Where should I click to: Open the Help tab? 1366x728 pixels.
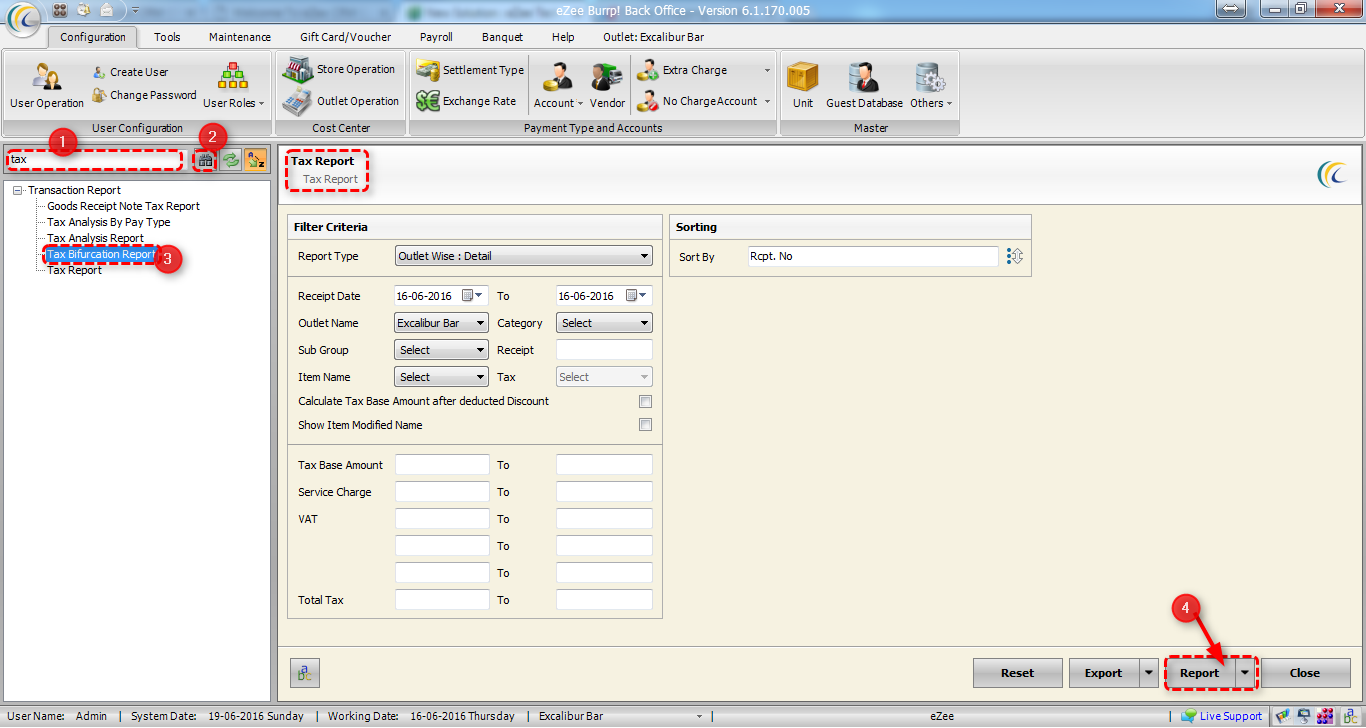click(x=563, y=37)
